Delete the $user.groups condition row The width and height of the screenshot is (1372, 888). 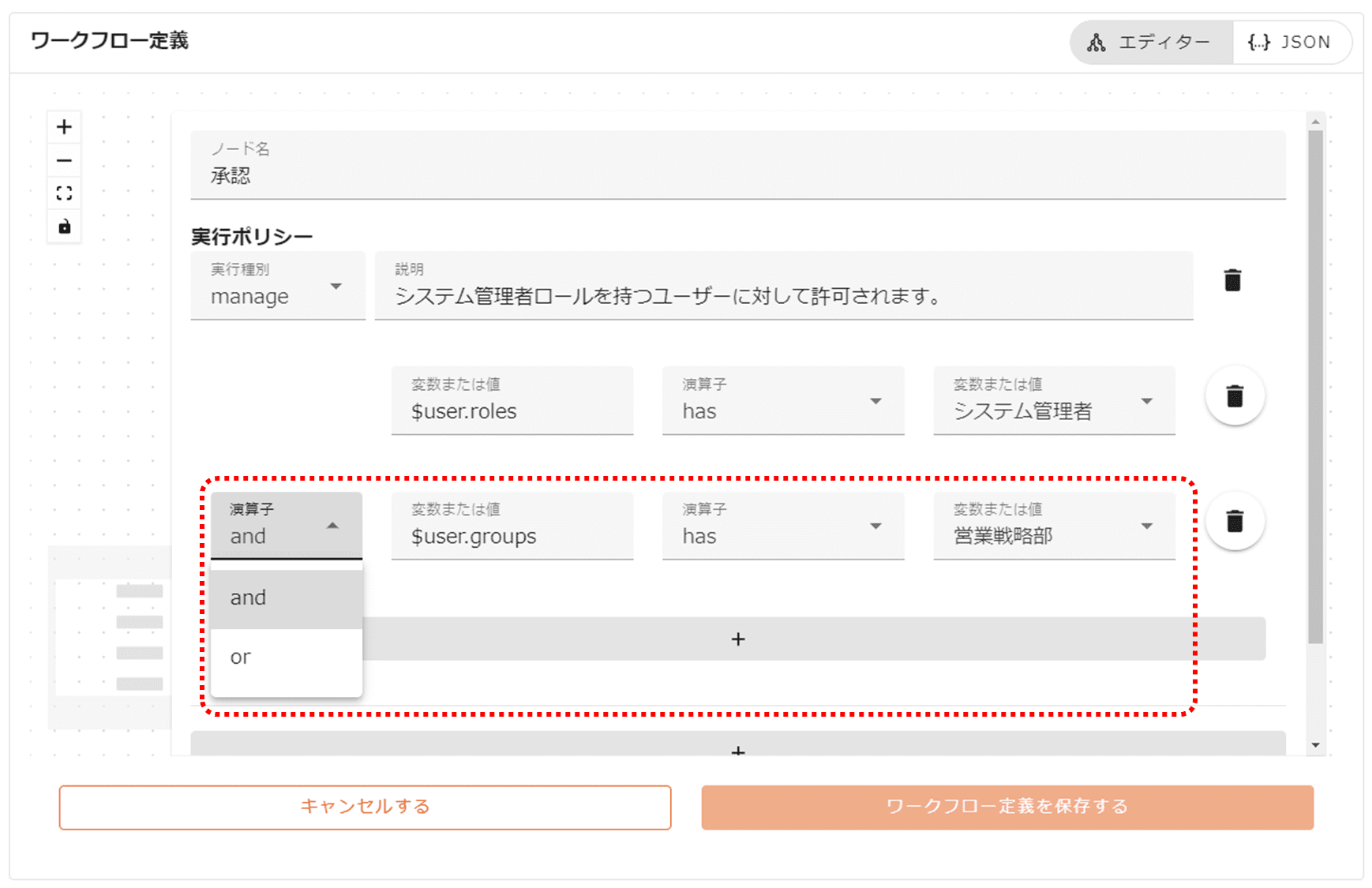(1235, 521)
